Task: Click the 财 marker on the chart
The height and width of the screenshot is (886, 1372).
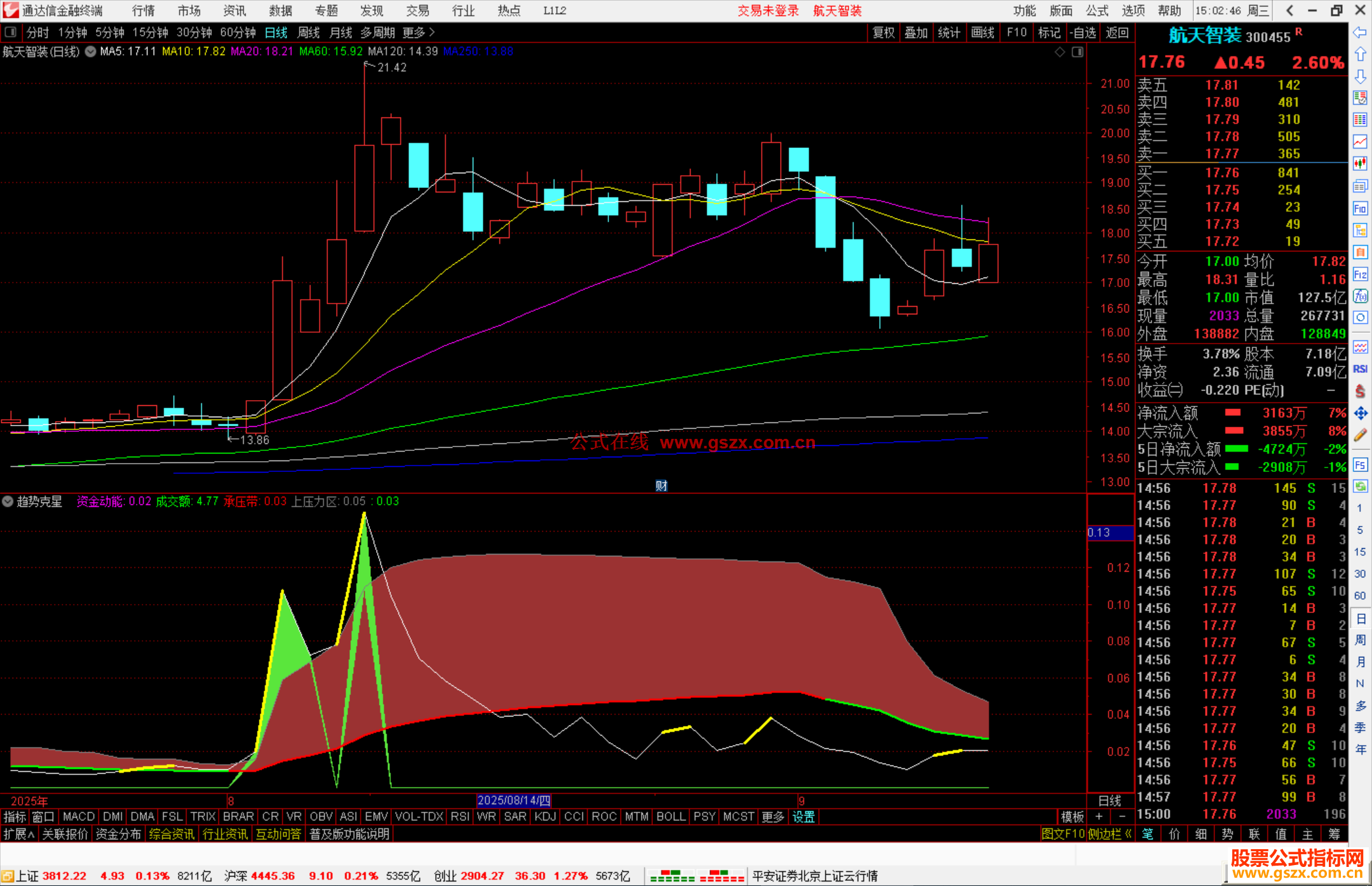Action: 661,486
